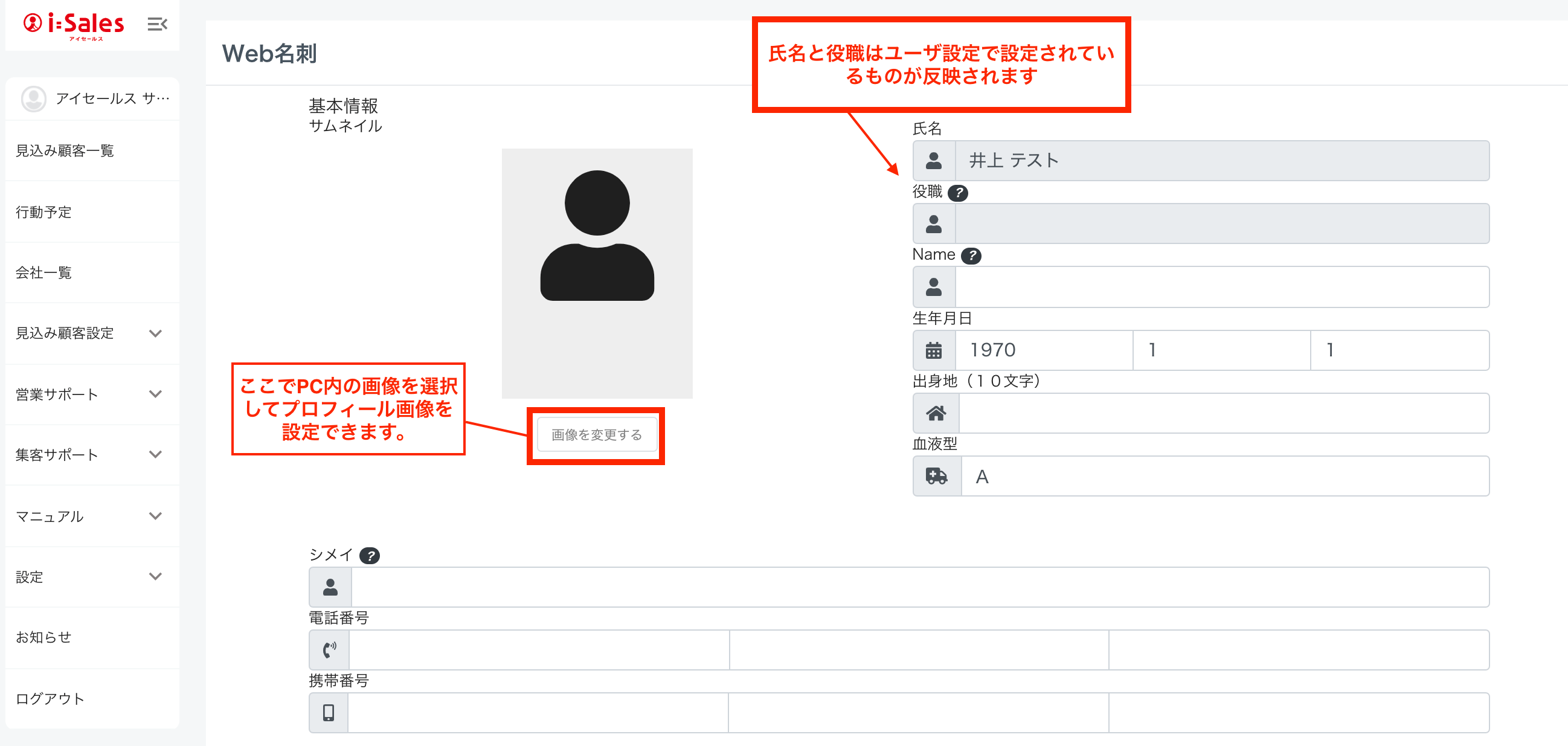Click the house icon for 出身地
This screenshot has width=1568, height=746.
(x=936, y=414)
